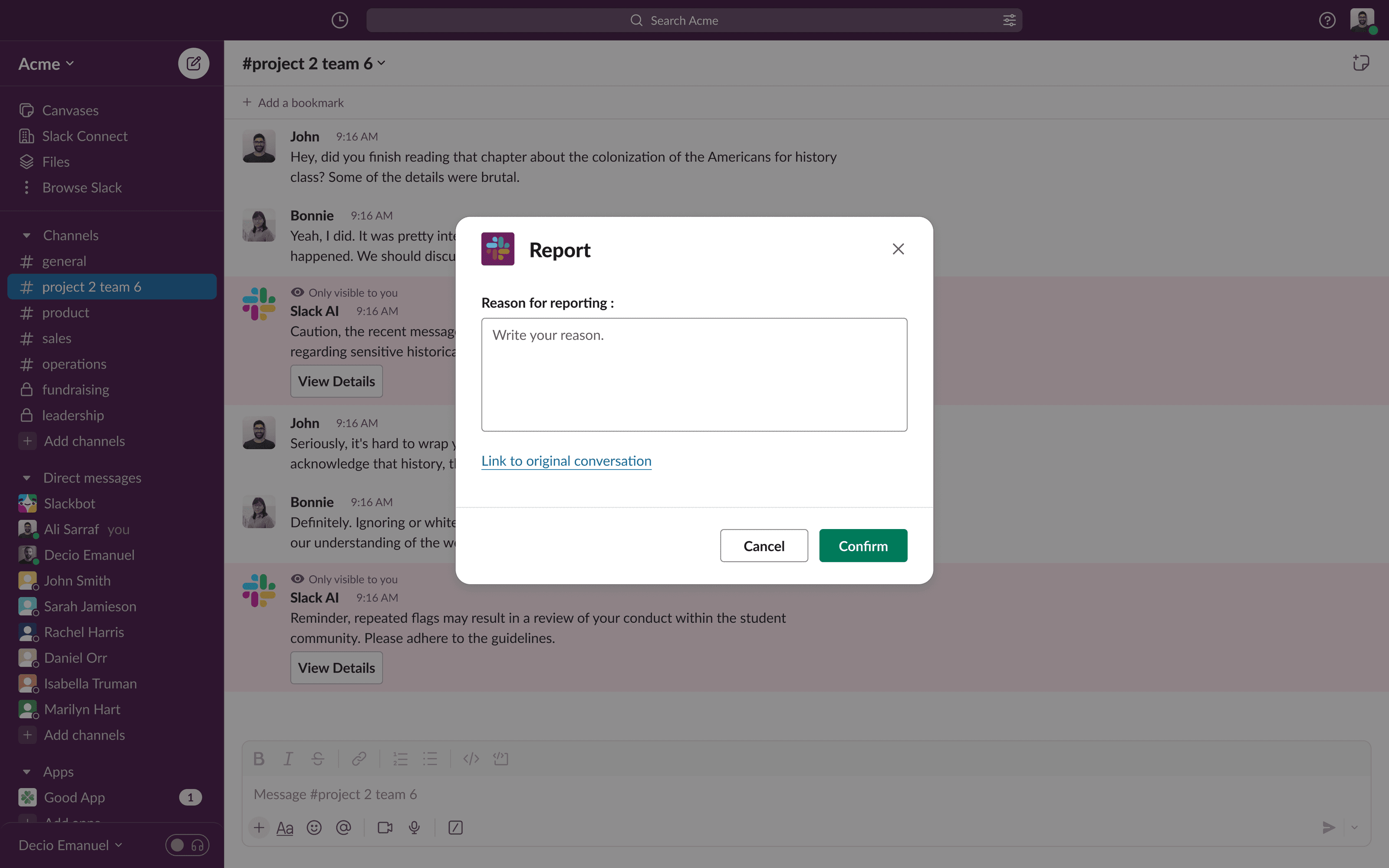The height and width of the screenshot is (868, 1389).
Task: Toggle bold formatting in composer
Action: [259, 759]
